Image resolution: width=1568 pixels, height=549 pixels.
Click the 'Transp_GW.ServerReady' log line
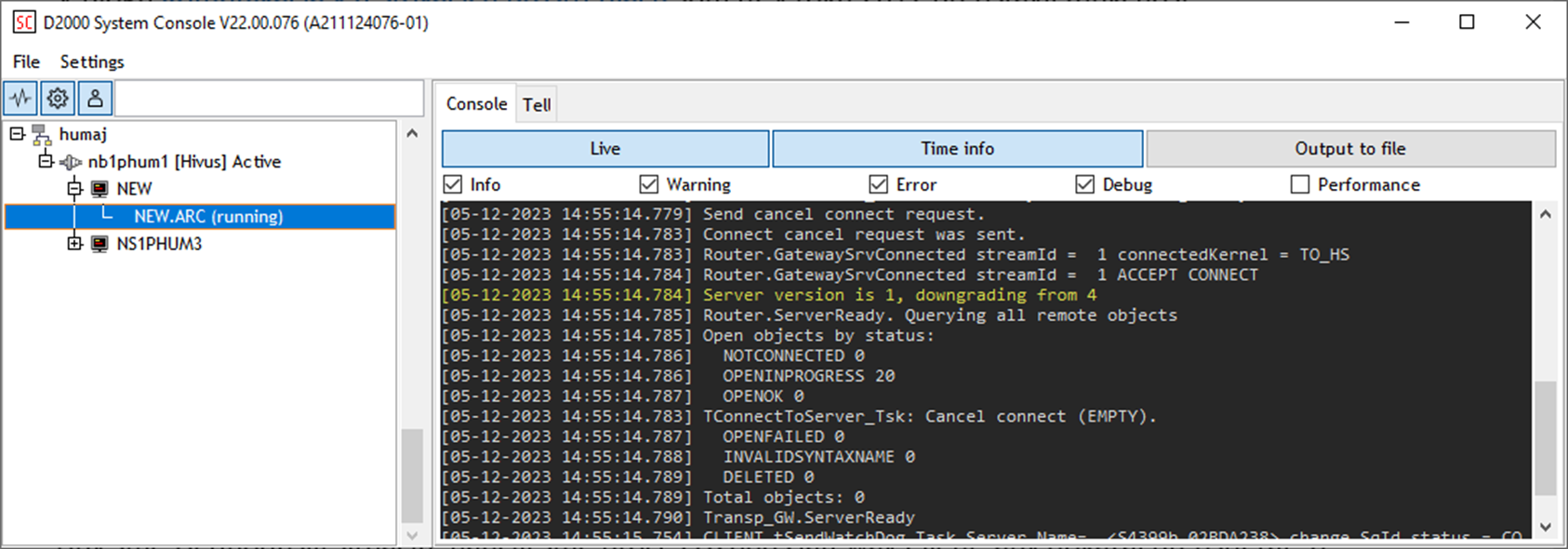click(678, 517)
